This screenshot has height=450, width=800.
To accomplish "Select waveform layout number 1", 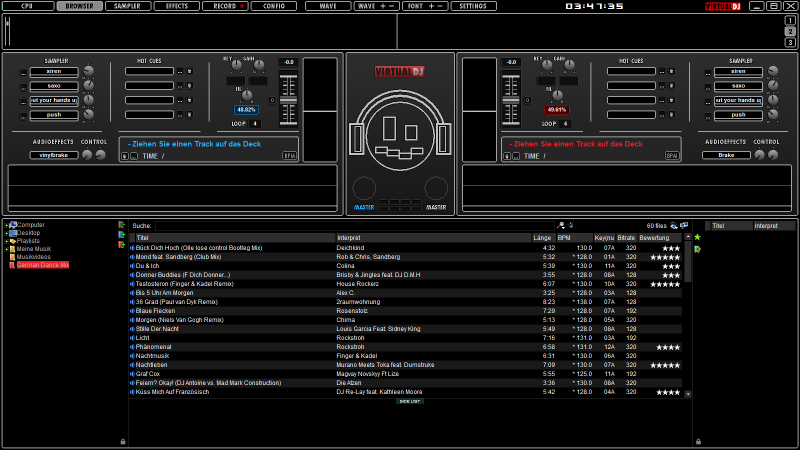I will pos(790,21).
